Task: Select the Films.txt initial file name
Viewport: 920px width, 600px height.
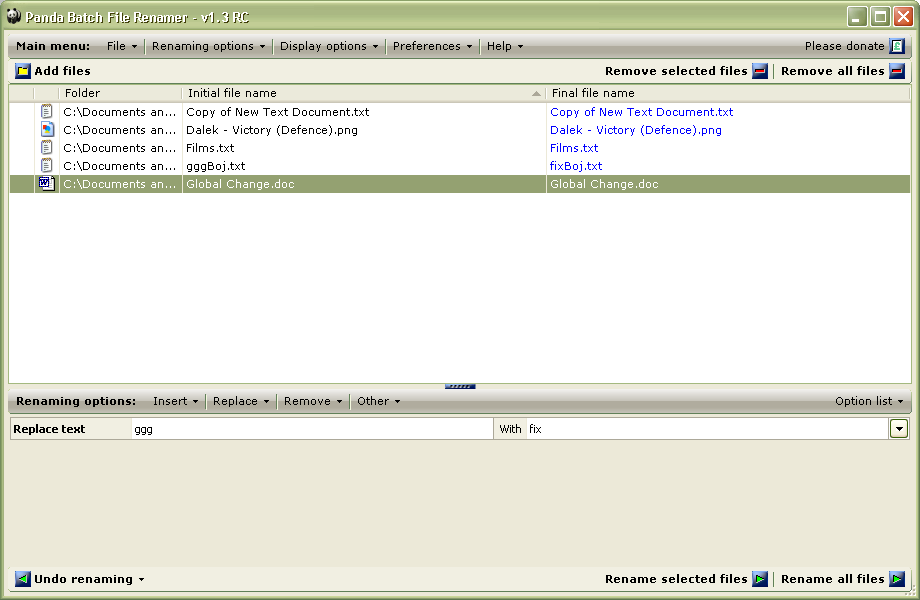Action: click(x=210, y=148)
